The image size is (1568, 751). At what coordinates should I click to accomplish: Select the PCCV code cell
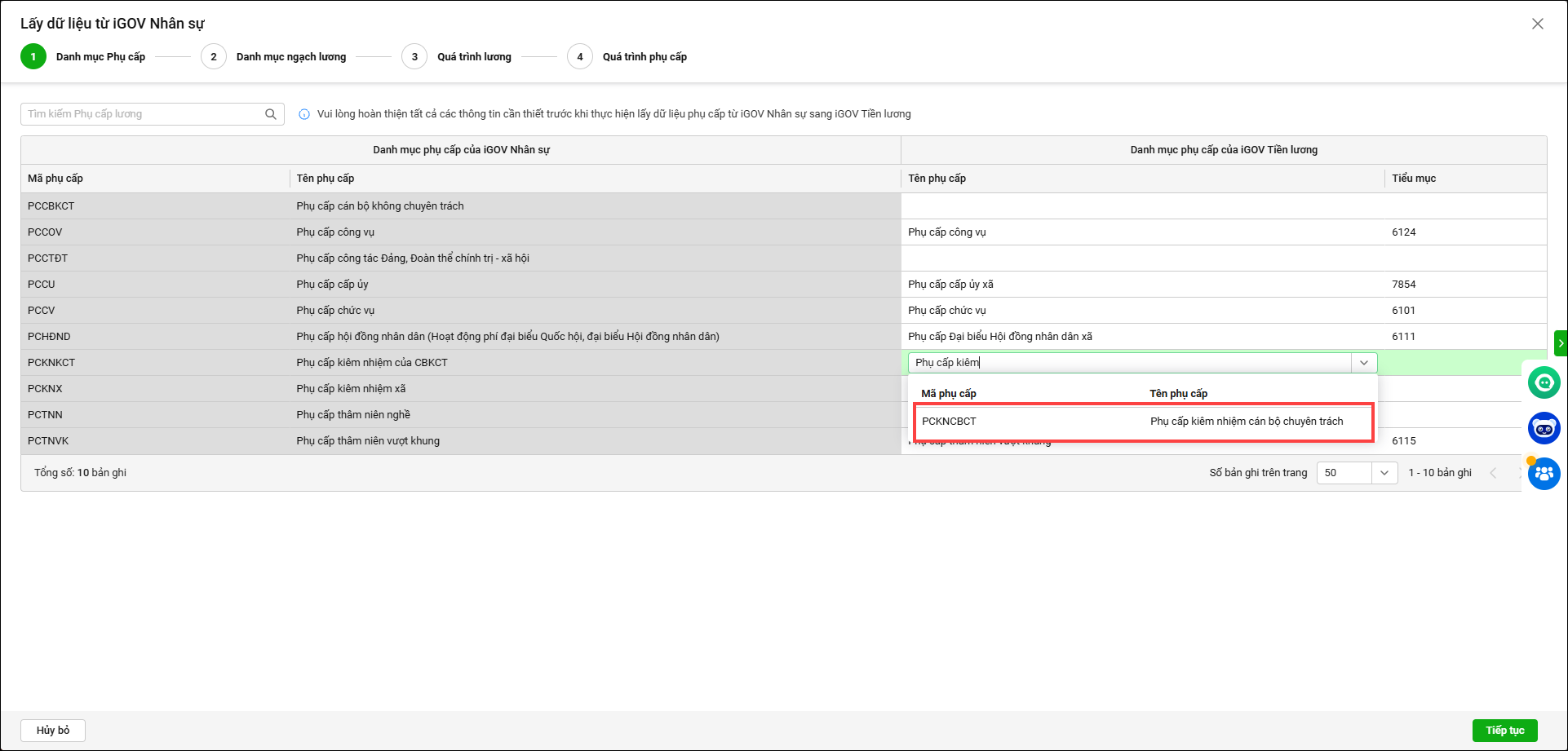pos(155,311)
